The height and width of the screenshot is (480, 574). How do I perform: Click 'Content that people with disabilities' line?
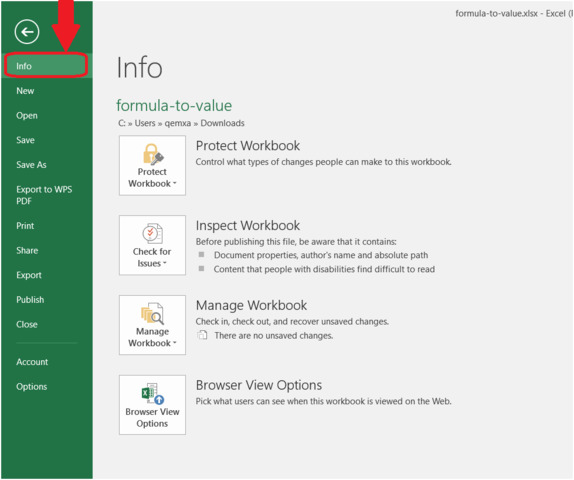point(324,269)
